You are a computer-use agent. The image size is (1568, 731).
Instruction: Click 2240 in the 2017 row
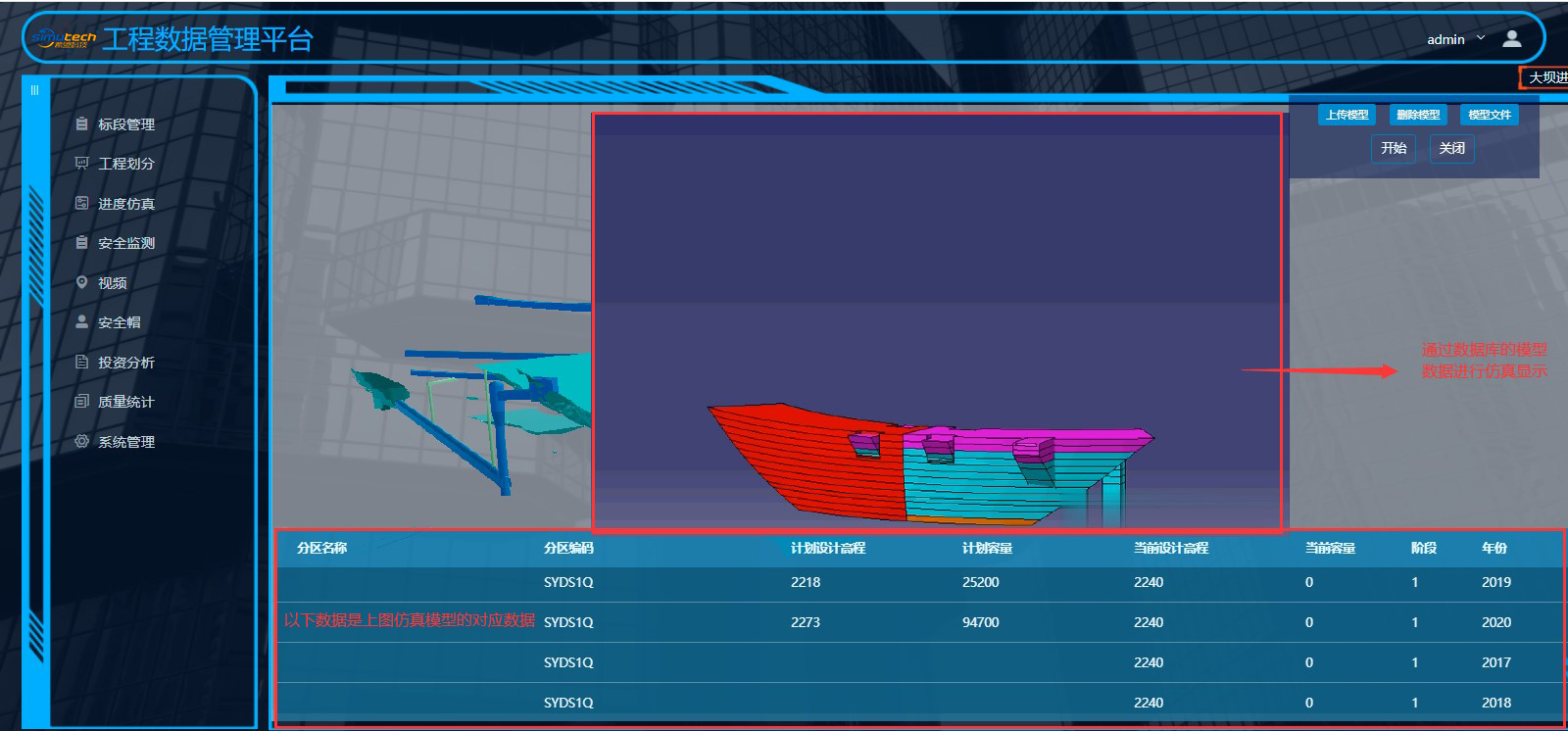click(x=1149, y=662)
